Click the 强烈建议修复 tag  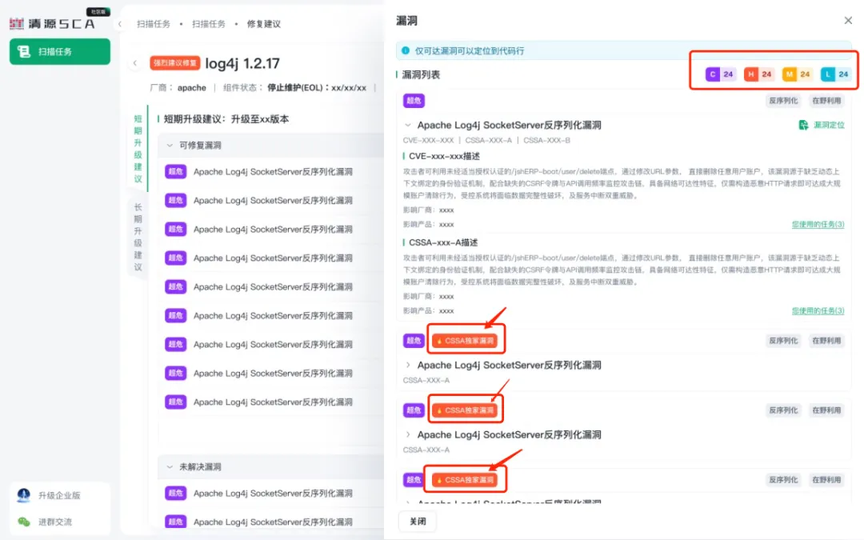[x=175, y=63]
